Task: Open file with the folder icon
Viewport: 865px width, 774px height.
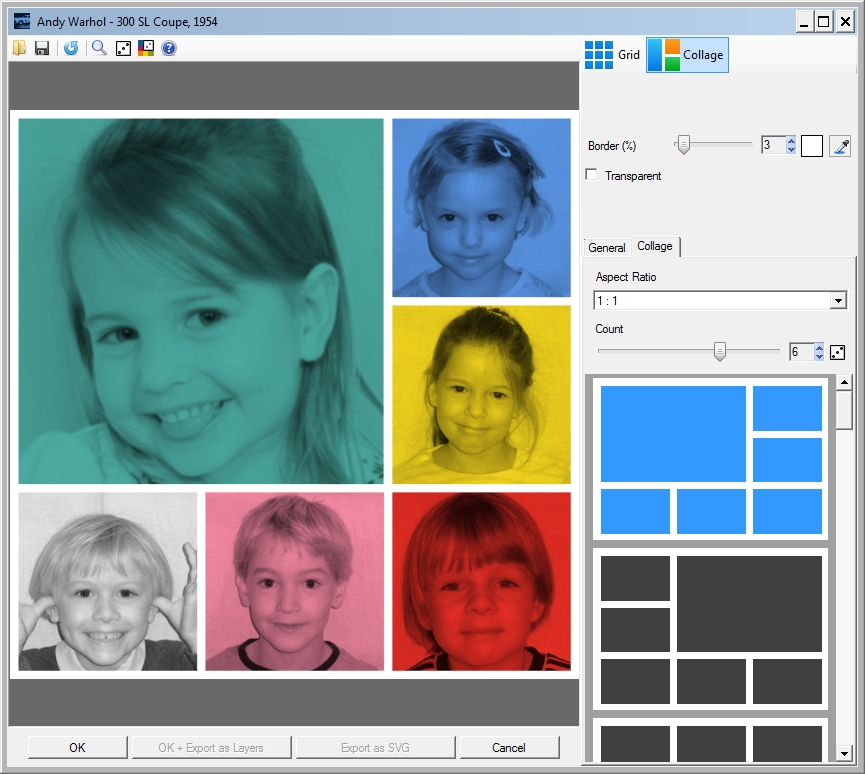Action: (x=19, y=49)
